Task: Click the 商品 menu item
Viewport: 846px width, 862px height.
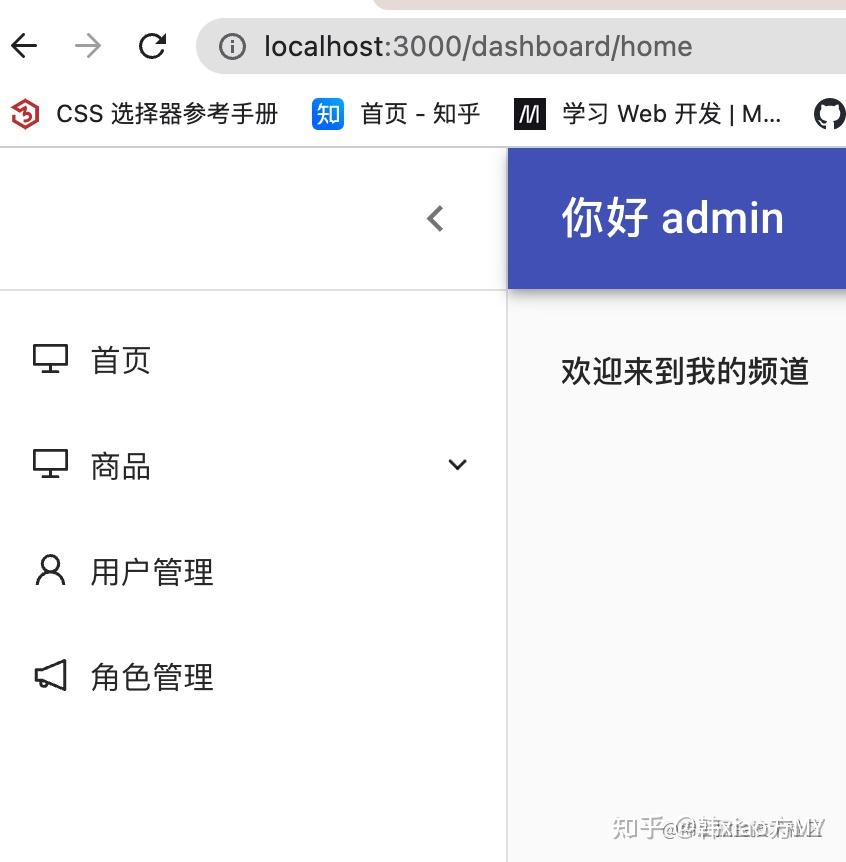Action: pyautogui.click(x=253, y=466)
